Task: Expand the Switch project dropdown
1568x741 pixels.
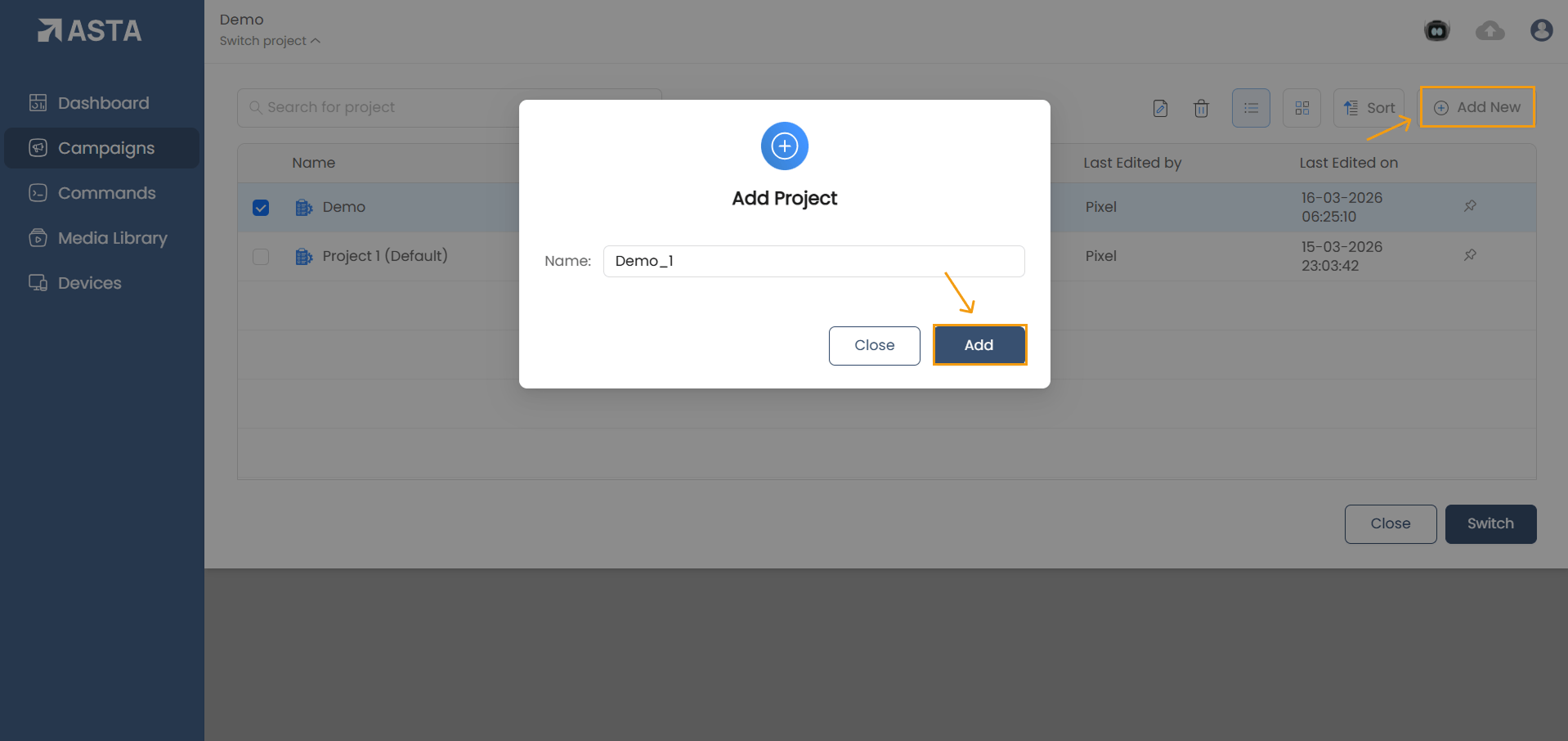Action: coord(270,41)
